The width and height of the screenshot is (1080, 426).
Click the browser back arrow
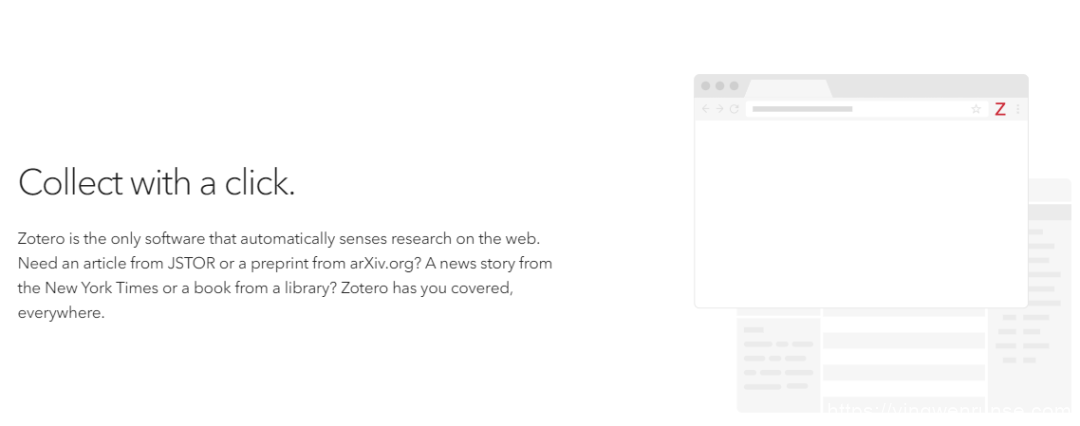pyautogui.click(x=705, y=109)
